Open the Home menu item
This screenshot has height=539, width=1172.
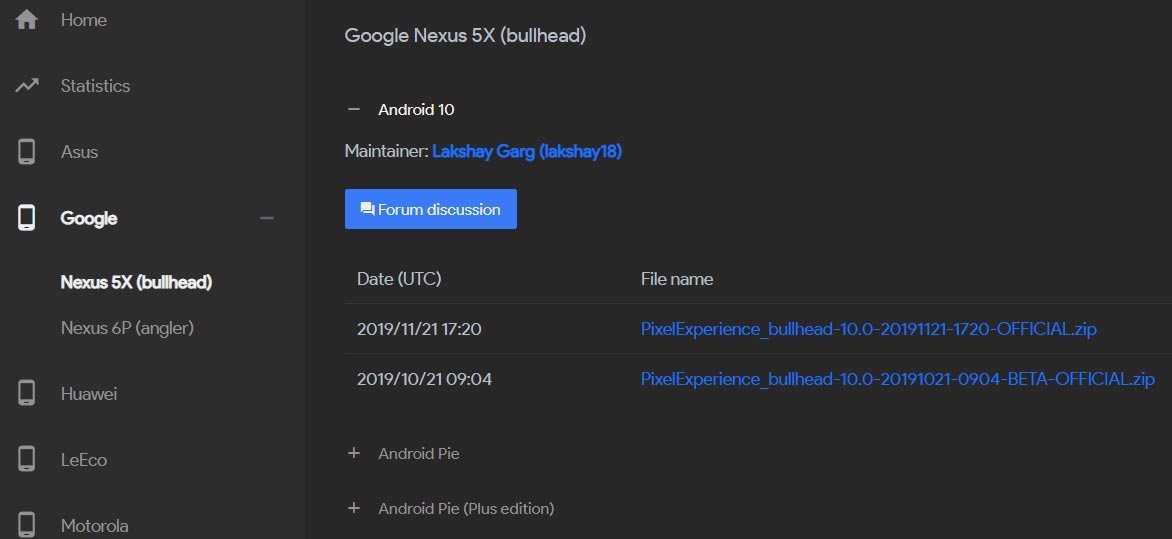(x=84, y=20)
